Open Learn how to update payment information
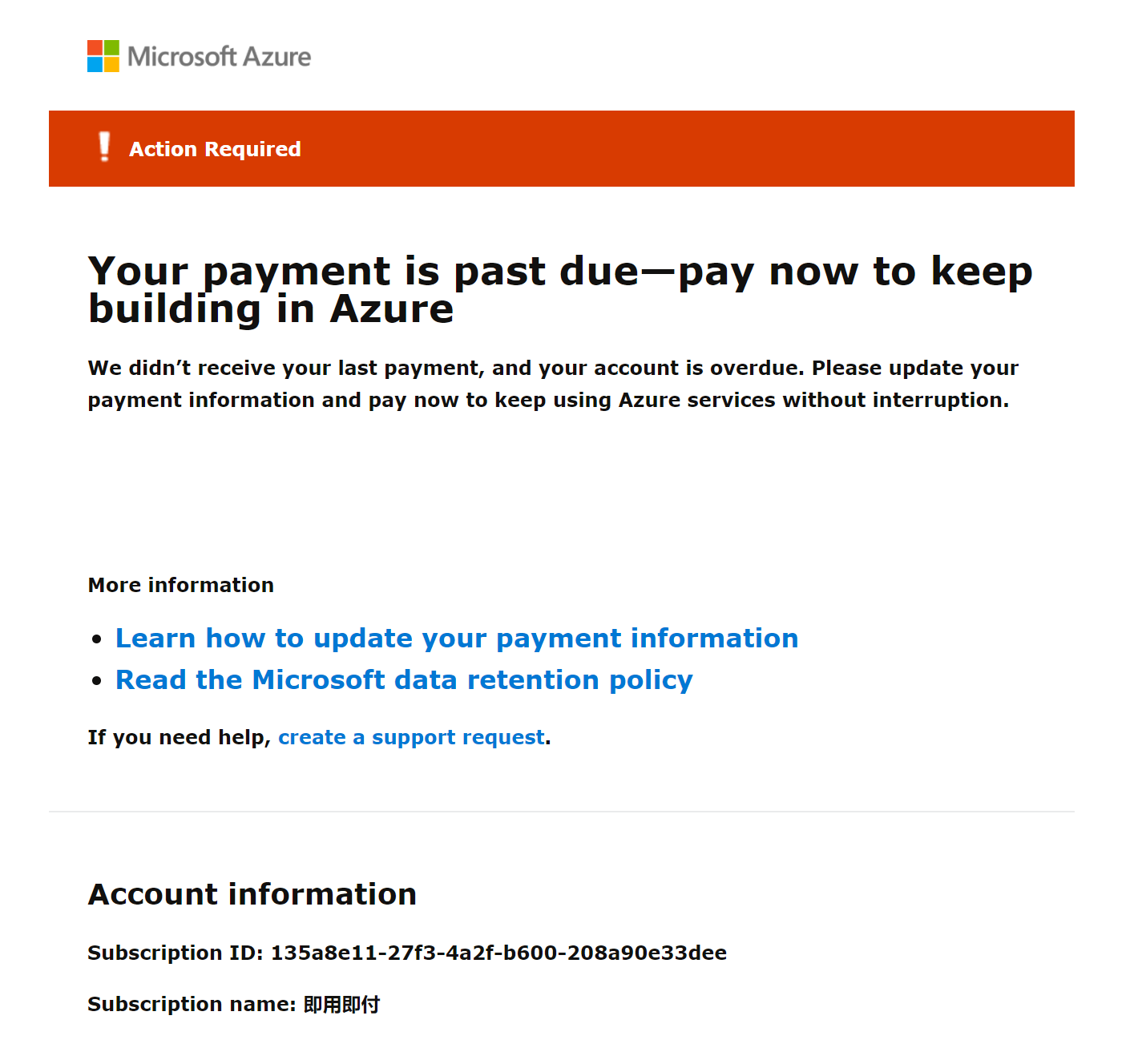The height and width of the screenshot is (1064, 1138). 457,638
